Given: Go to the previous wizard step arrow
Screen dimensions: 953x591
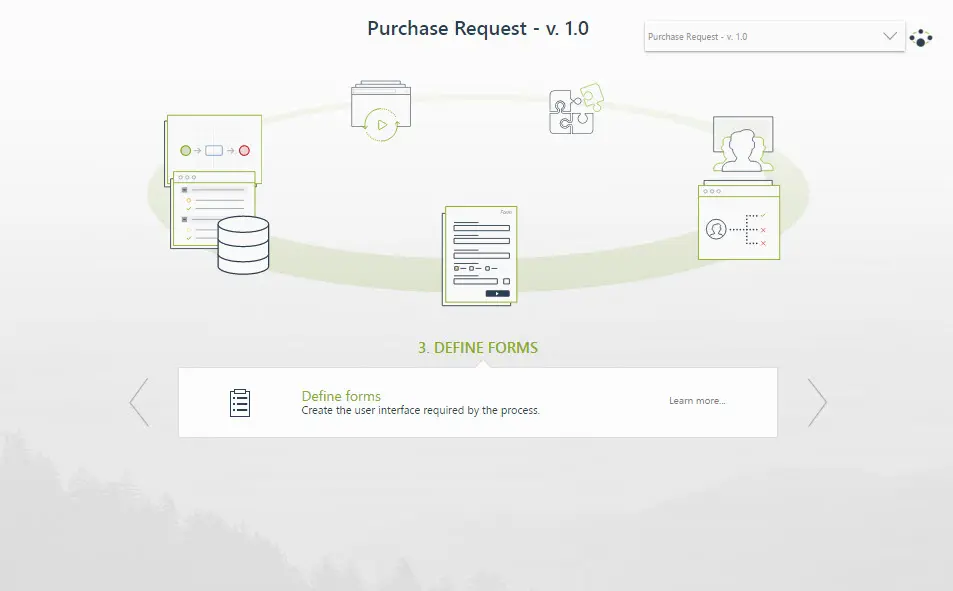Looking at the screenshot, I should [x=139, y=402].
